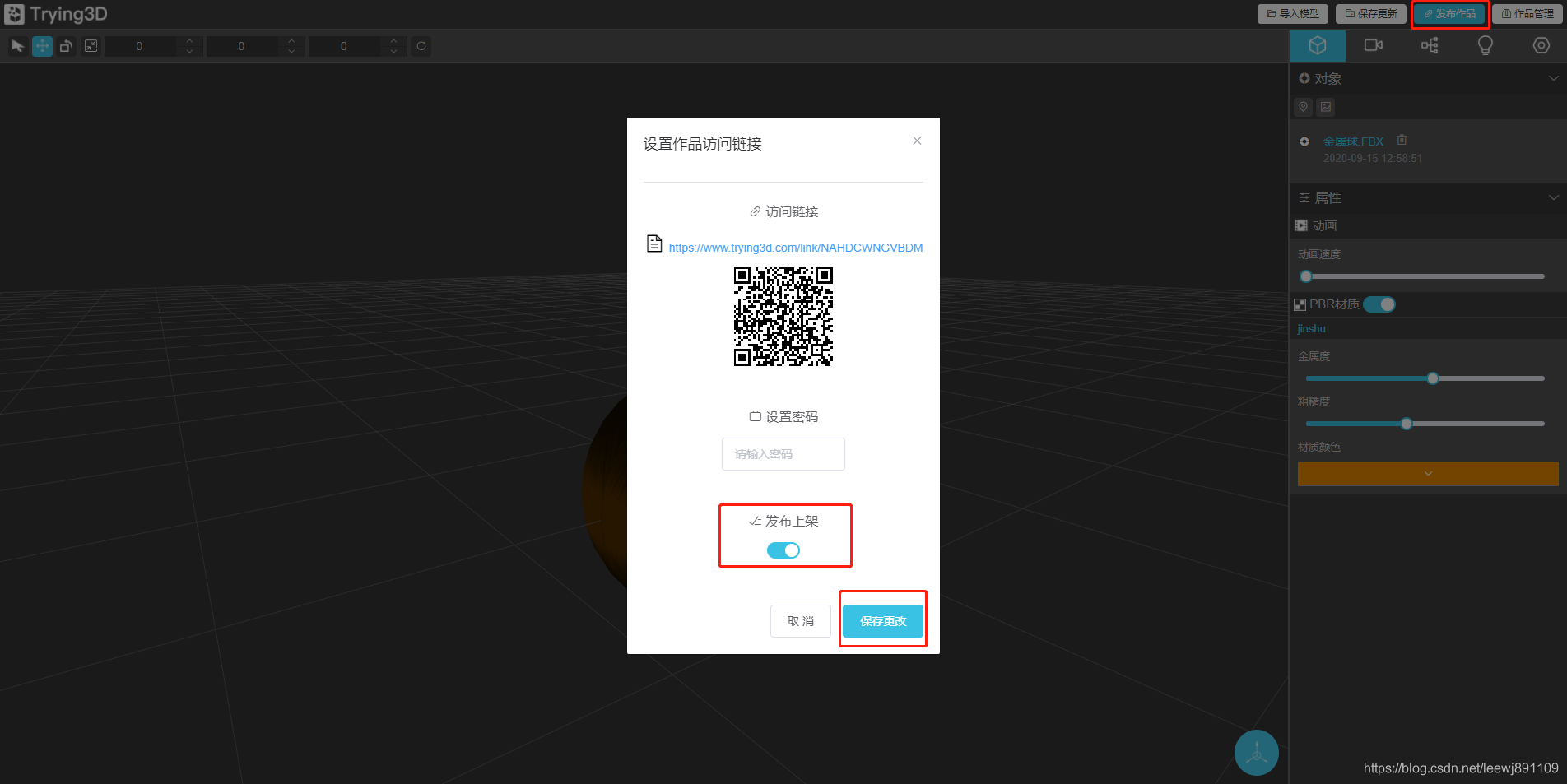The width and height of the screenshot is (1567, 784).
Task: Switch to the camera tab
Action: [x=1374, y=45]
